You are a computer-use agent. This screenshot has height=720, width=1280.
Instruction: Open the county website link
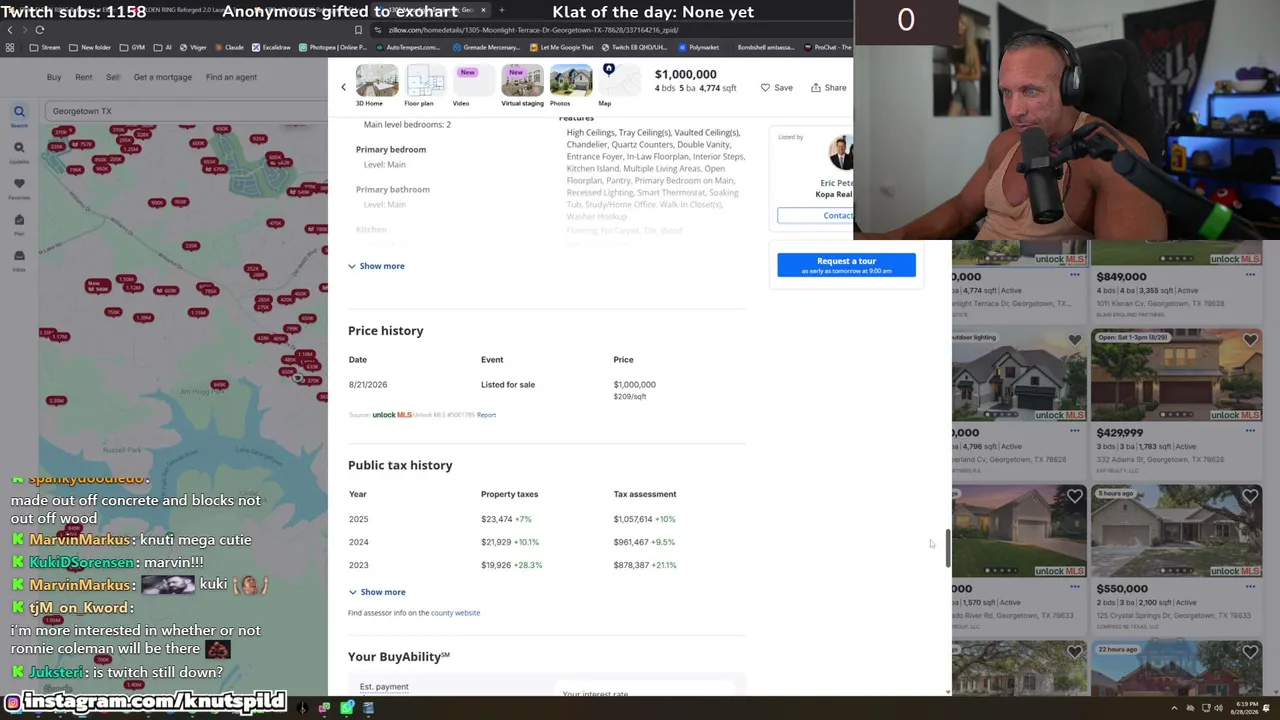click(455, 613)
